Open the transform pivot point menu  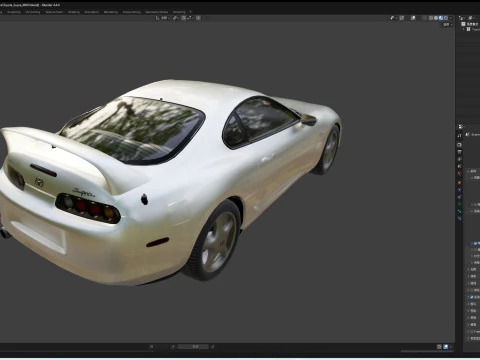click(x=176, y=18)
